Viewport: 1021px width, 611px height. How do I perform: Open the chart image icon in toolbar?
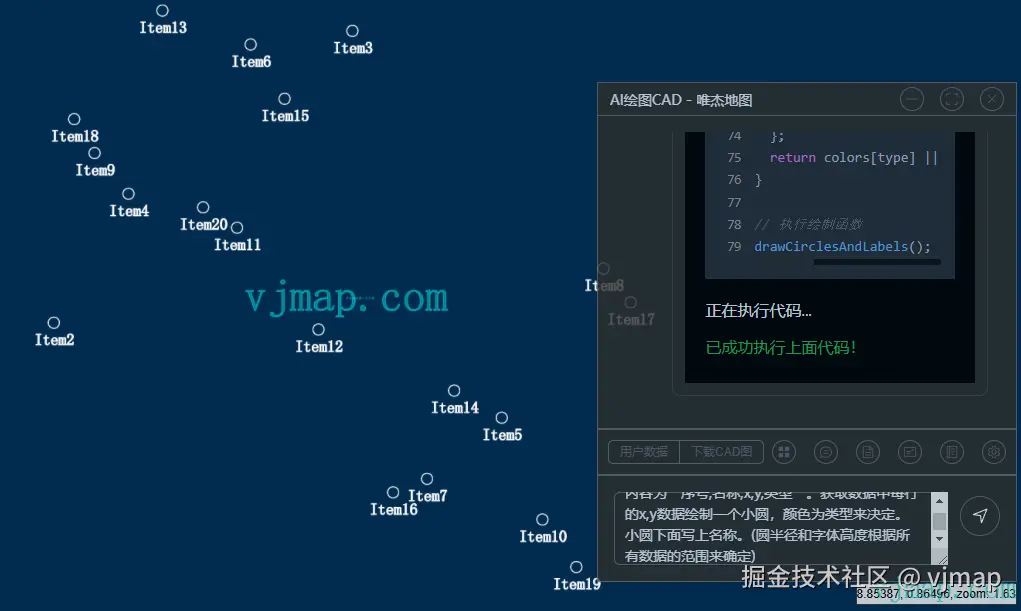[910, 452]
